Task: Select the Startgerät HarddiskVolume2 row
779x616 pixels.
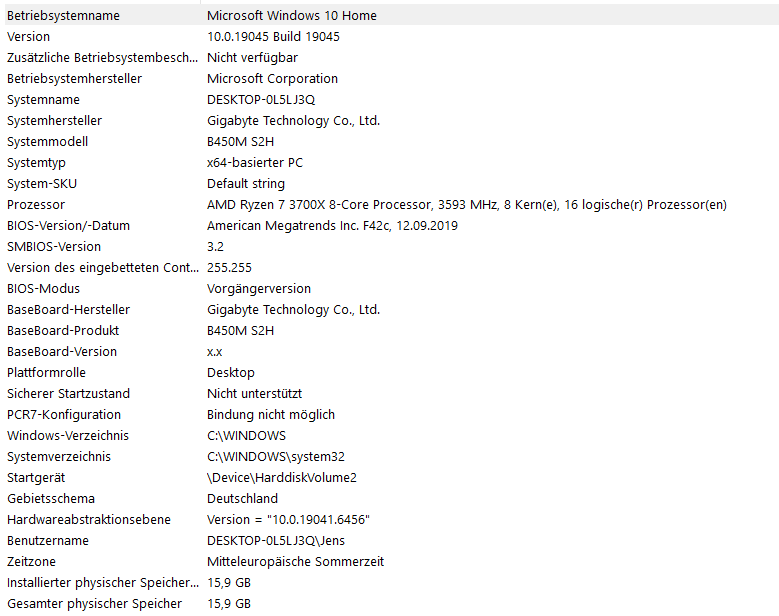Action: (x=391, y=477)
